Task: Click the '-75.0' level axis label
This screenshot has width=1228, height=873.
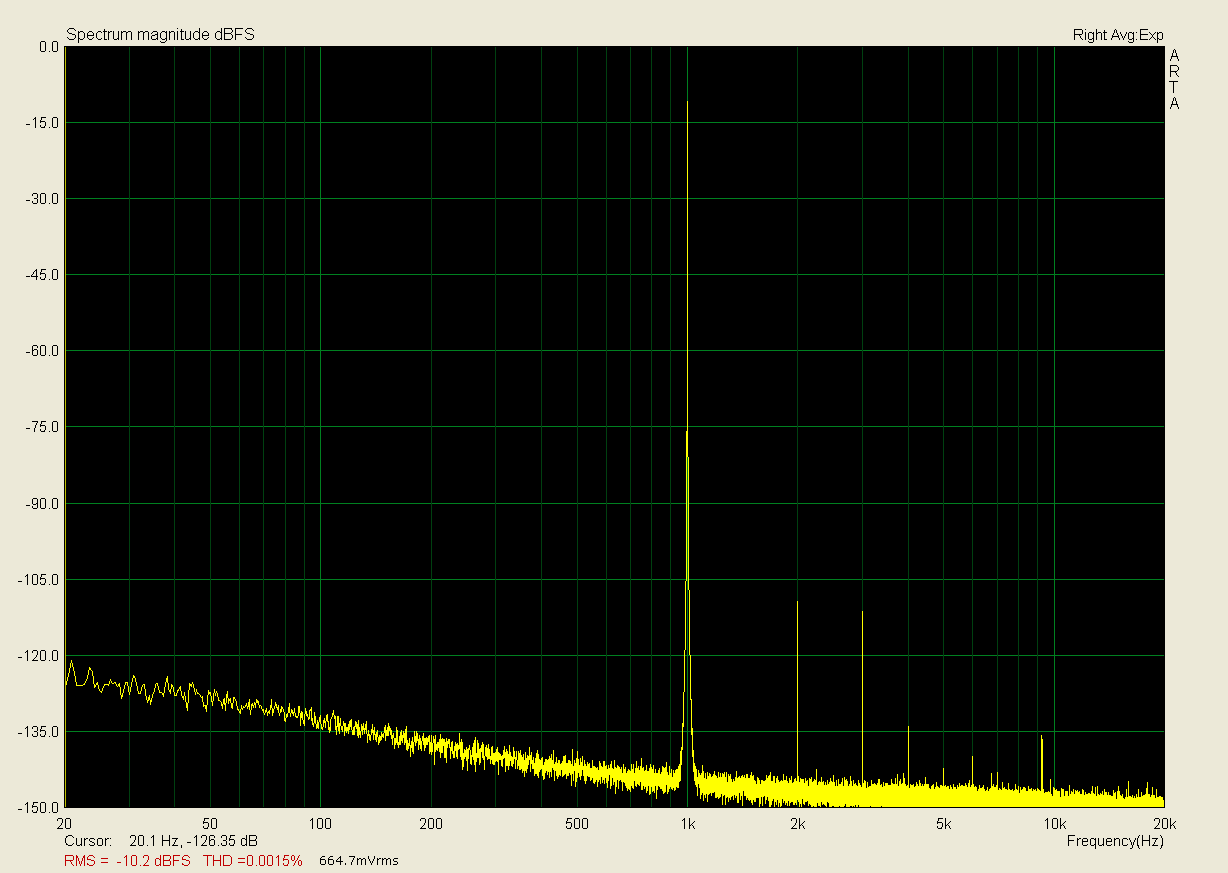Action: coord(42,427)
